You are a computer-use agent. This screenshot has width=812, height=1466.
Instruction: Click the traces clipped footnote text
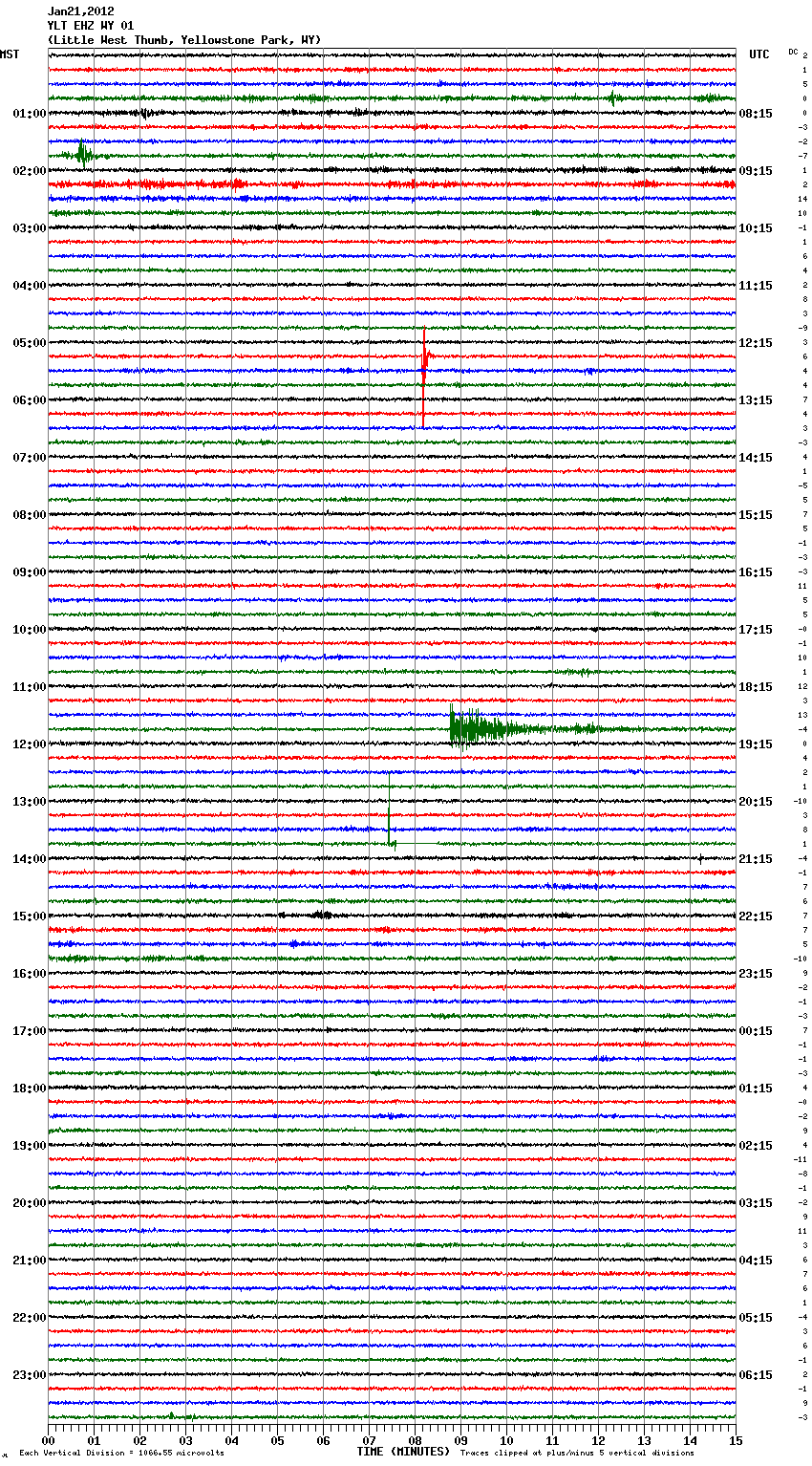[x=577, y=1453]
